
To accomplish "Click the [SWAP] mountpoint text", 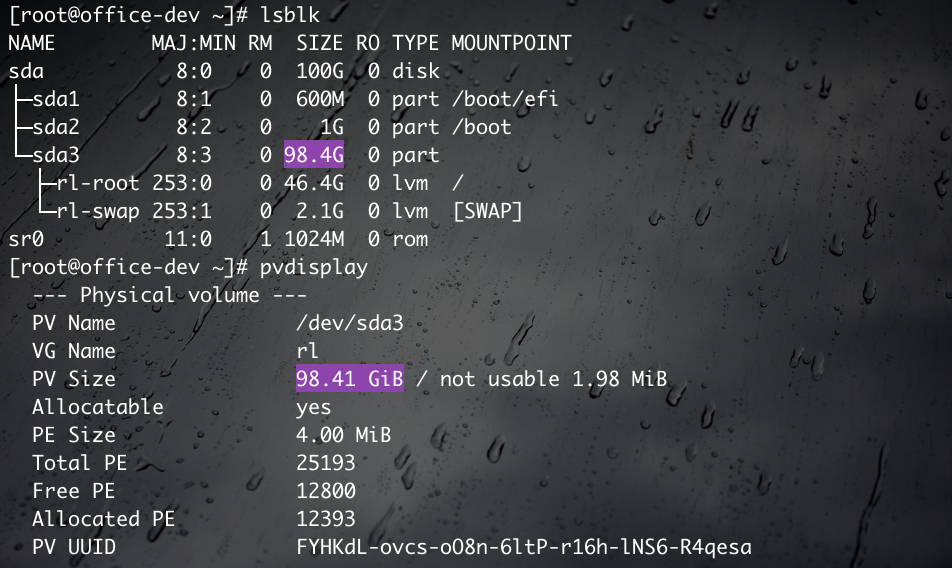I will click(x=488, y=211).
